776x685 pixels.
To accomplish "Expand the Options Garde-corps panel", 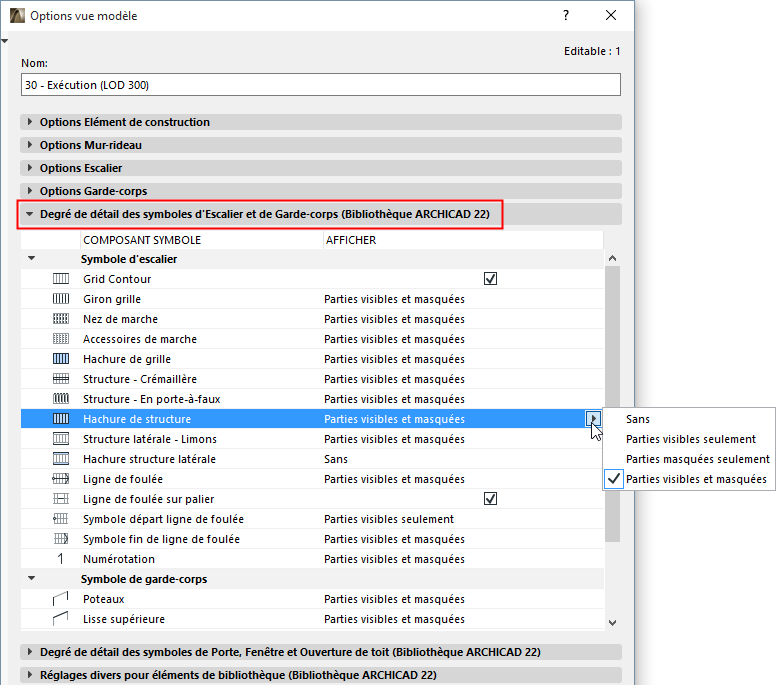I will coord(30,191).
